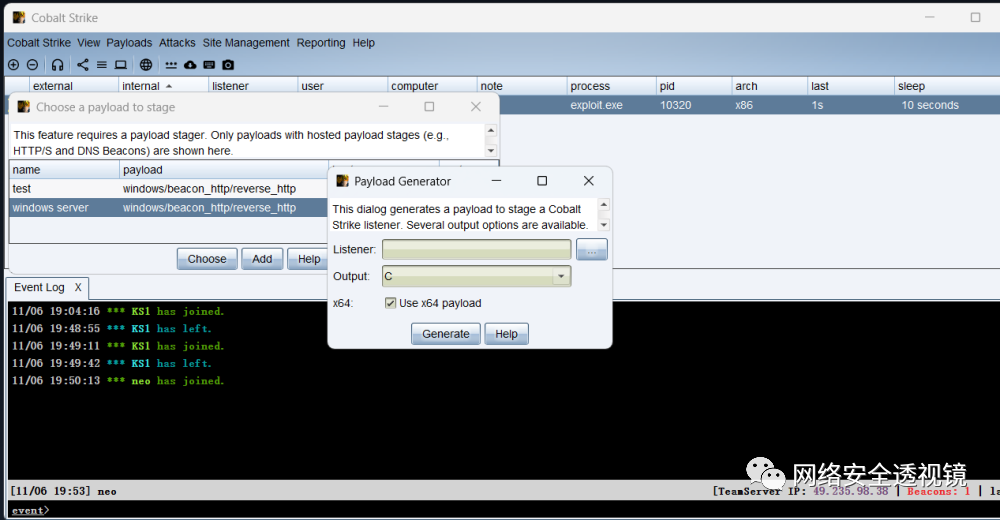
Task: Switch to pivot graph view icon
Action: [83, 64]
